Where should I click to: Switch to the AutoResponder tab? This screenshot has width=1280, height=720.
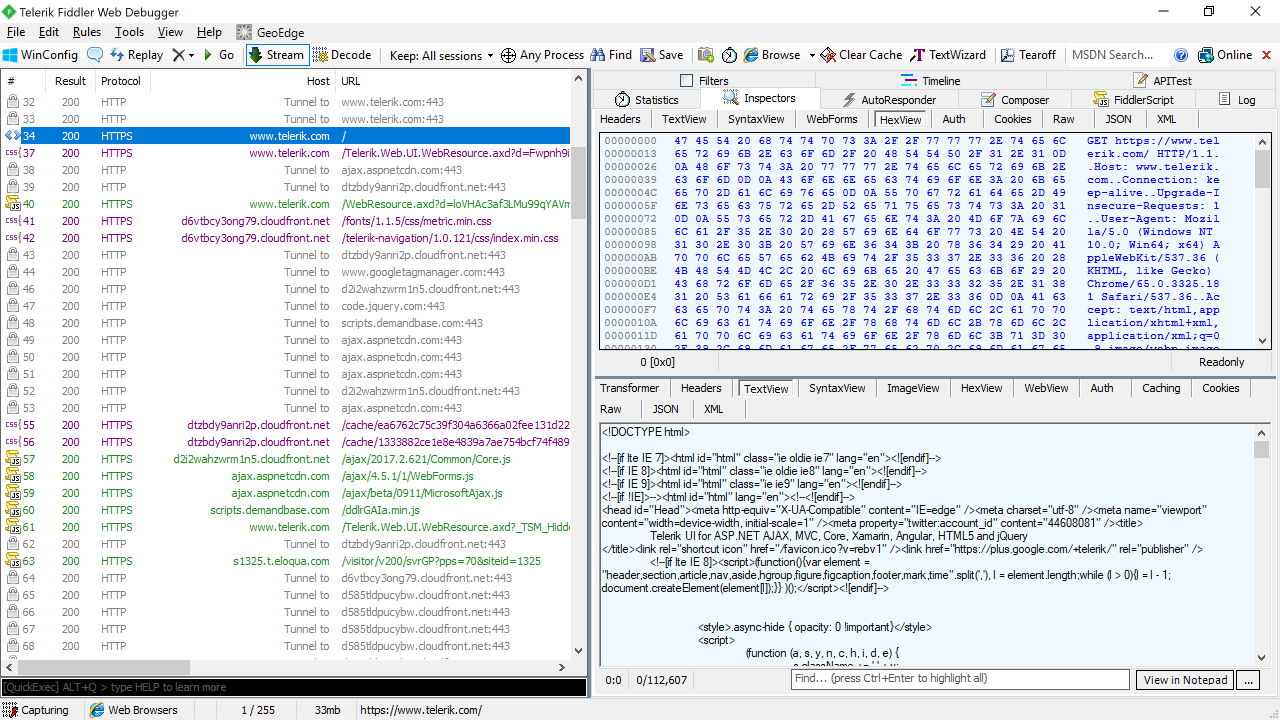(888, 100)
